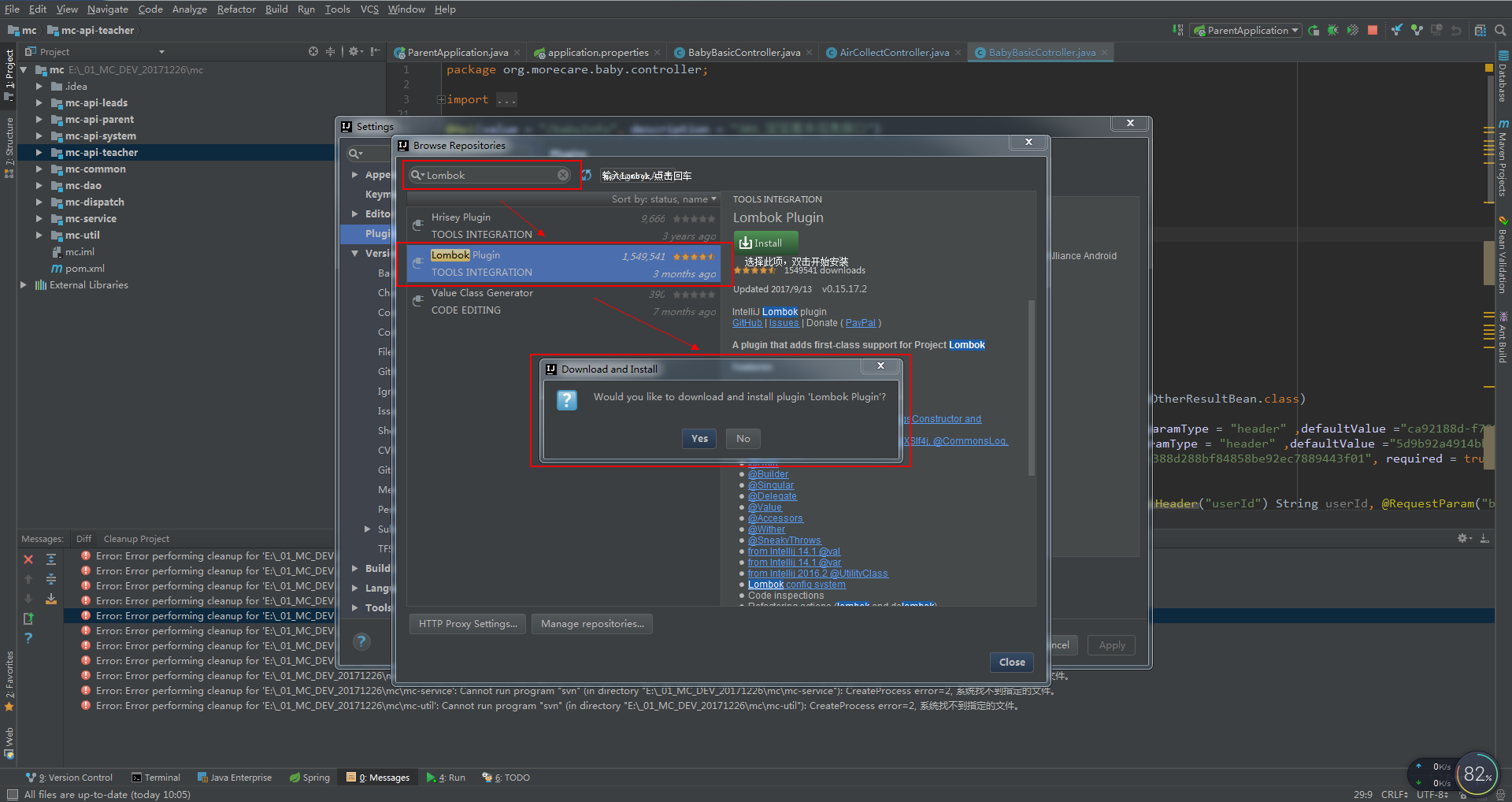This screenshot has height=802, width=1512.
Task: Open the @Builder link in the feature list
Action: [x=768, y=474]
